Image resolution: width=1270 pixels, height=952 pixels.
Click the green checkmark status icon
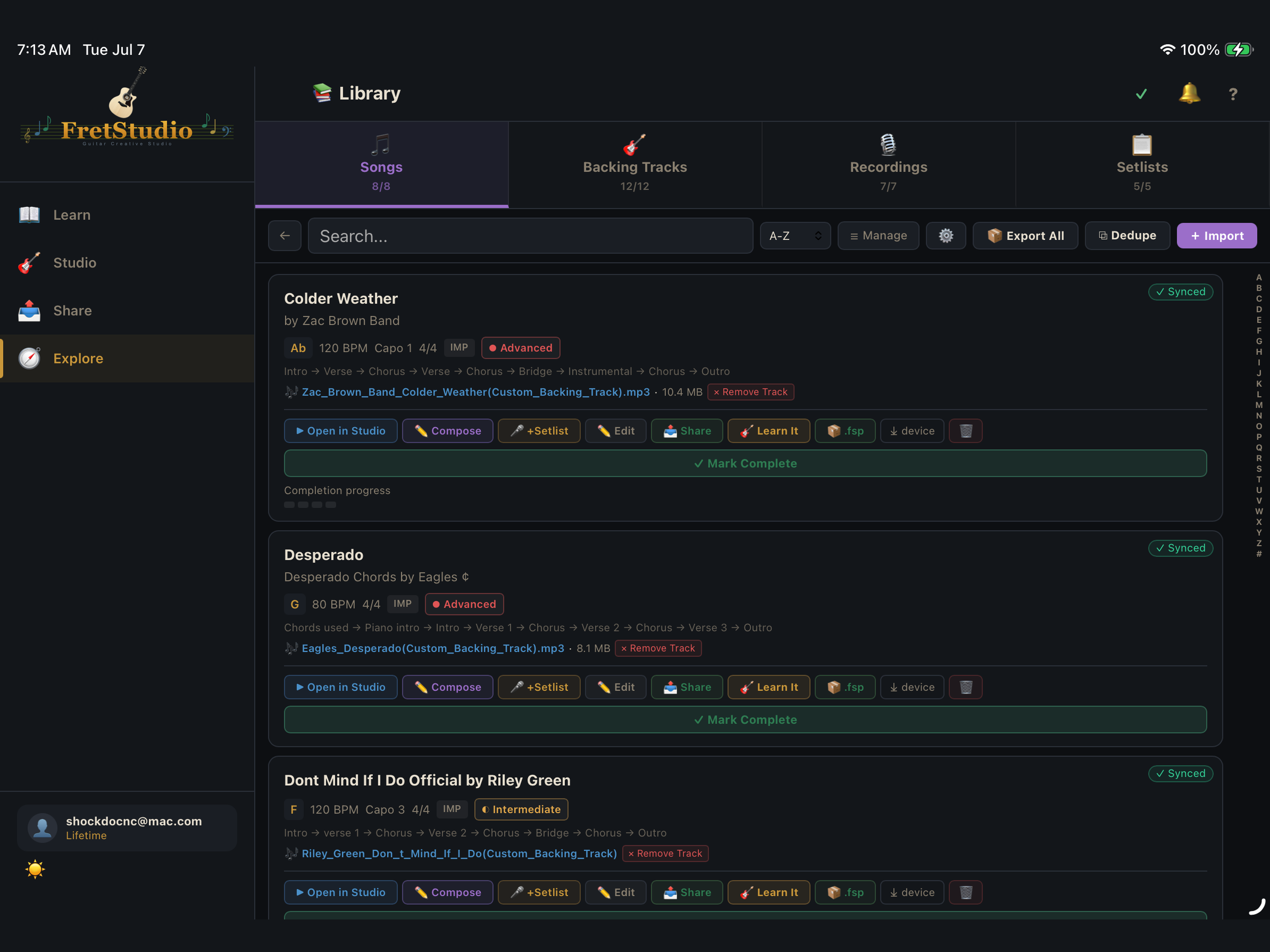pyautogui.click(x=1141, y=93)
